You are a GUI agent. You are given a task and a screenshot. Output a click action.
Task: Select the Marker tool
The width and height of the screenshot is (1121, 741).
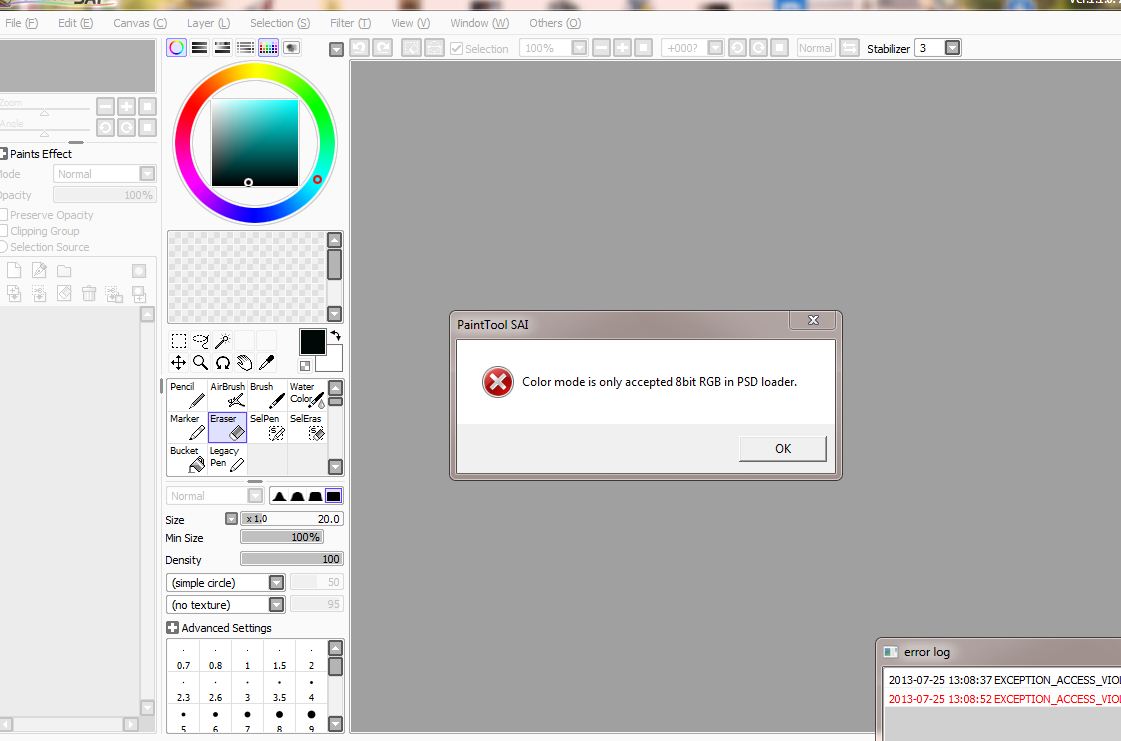click(187, 427)
